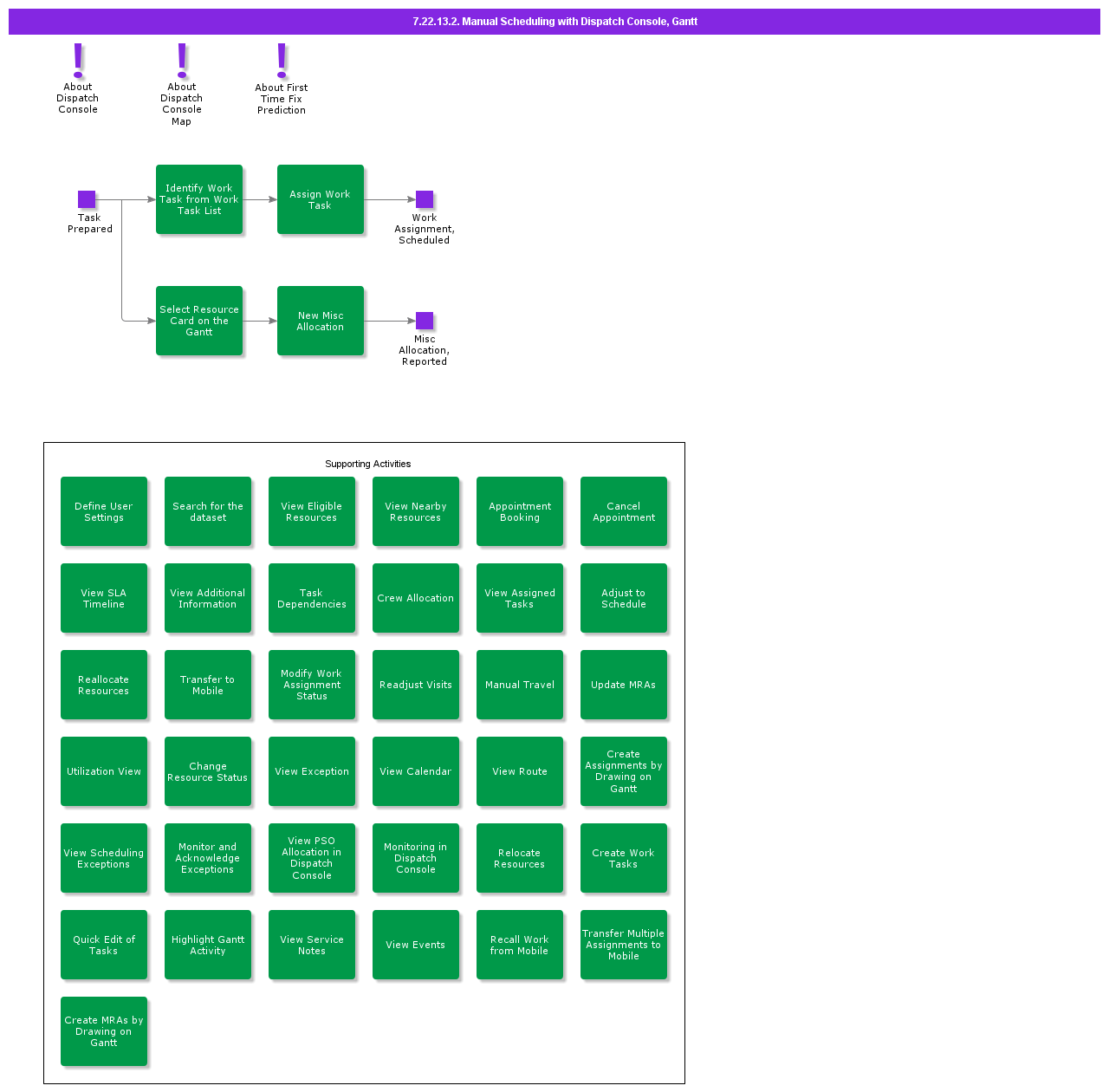Select the Select Resource Card on the Gantt step
Viewport: 1109px width, 1092px height.
tap(199, 321)
